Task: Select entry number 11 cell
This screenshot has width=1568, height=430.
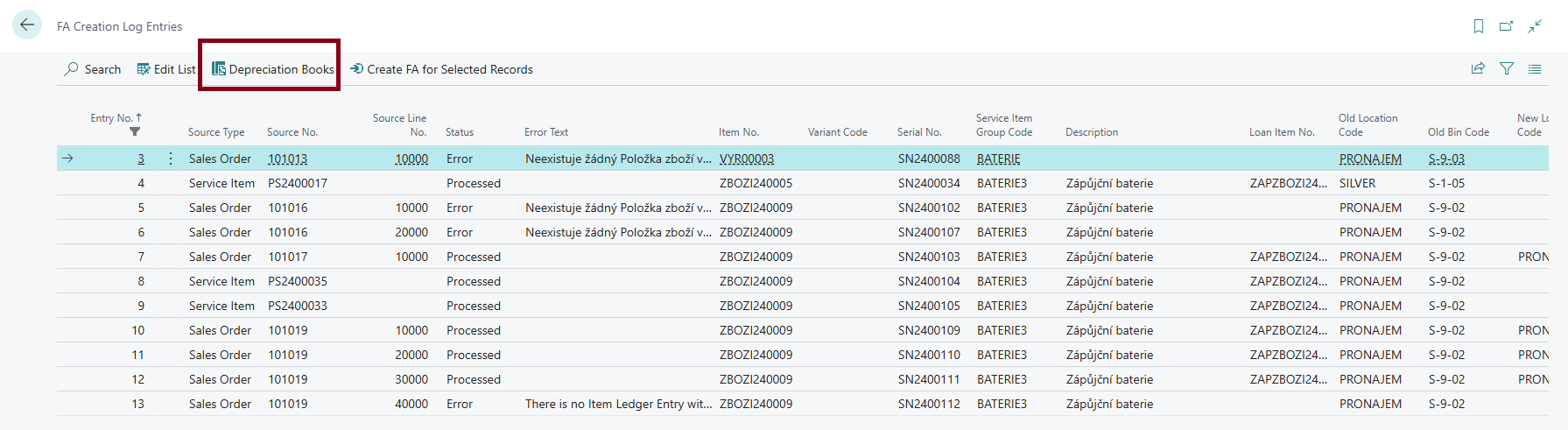Action: point(138,355)
